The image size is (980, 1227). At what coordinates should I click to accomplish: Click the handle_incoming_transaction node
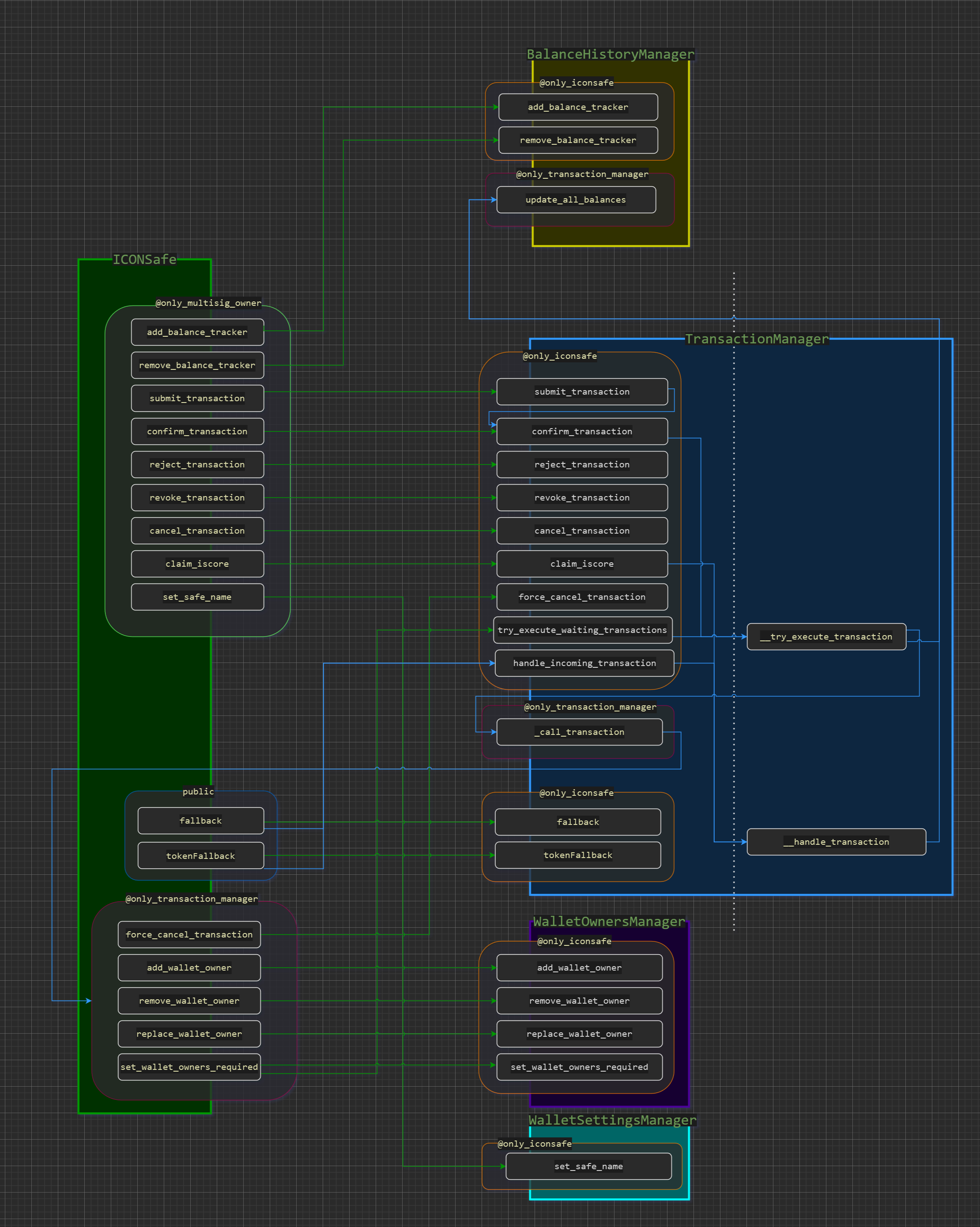(x=584, y=663)
